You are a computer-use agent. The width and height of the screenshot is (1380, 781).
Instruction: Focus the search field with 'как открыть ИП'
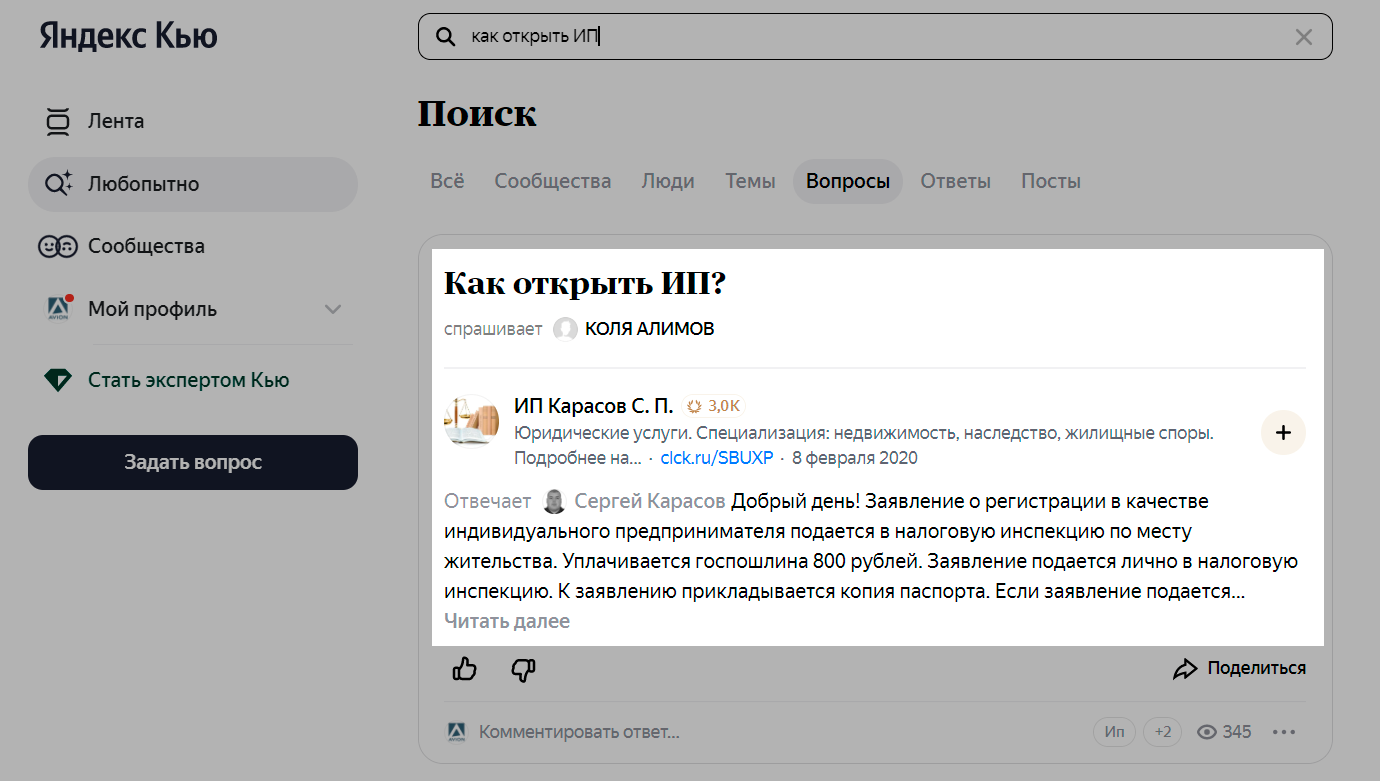875,37
